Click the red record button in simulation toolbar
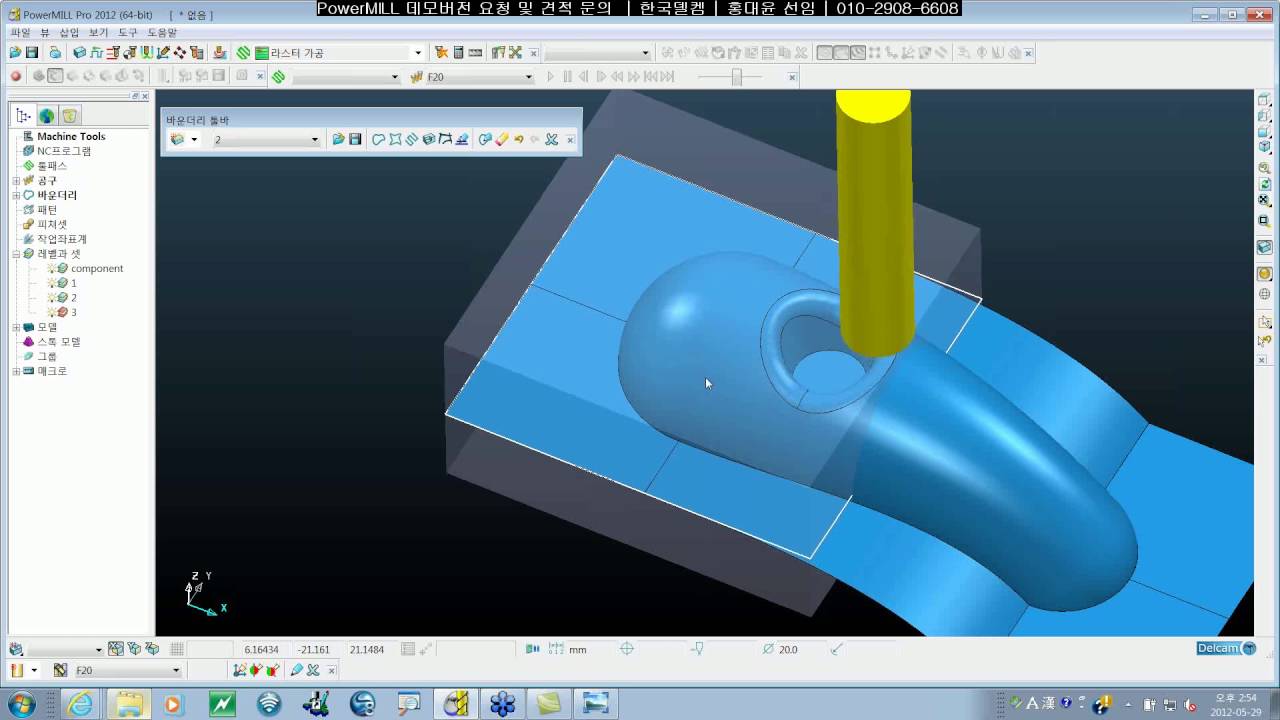 [16, 76]
